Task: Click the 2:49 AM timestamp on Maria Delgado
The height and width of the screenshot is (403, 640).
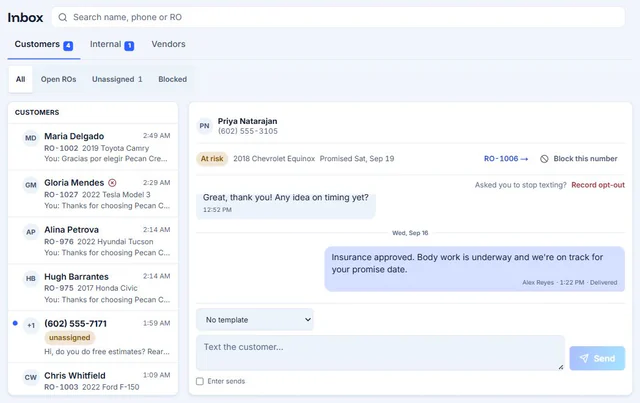Action: tap(156, 136)
